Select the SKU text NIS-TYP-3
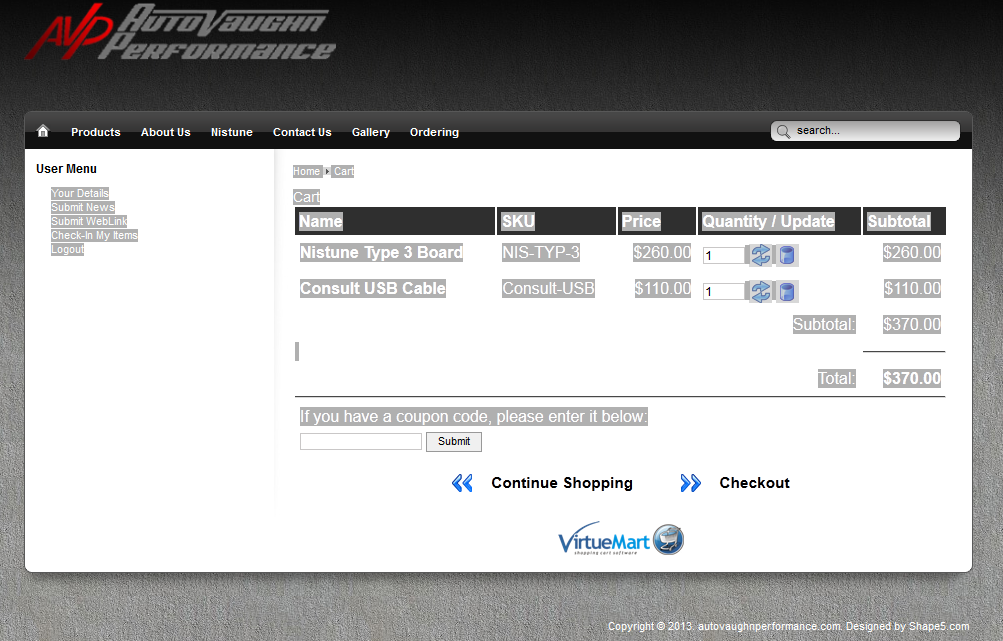This screenshot has width=1003, height=641. (541, 253)
